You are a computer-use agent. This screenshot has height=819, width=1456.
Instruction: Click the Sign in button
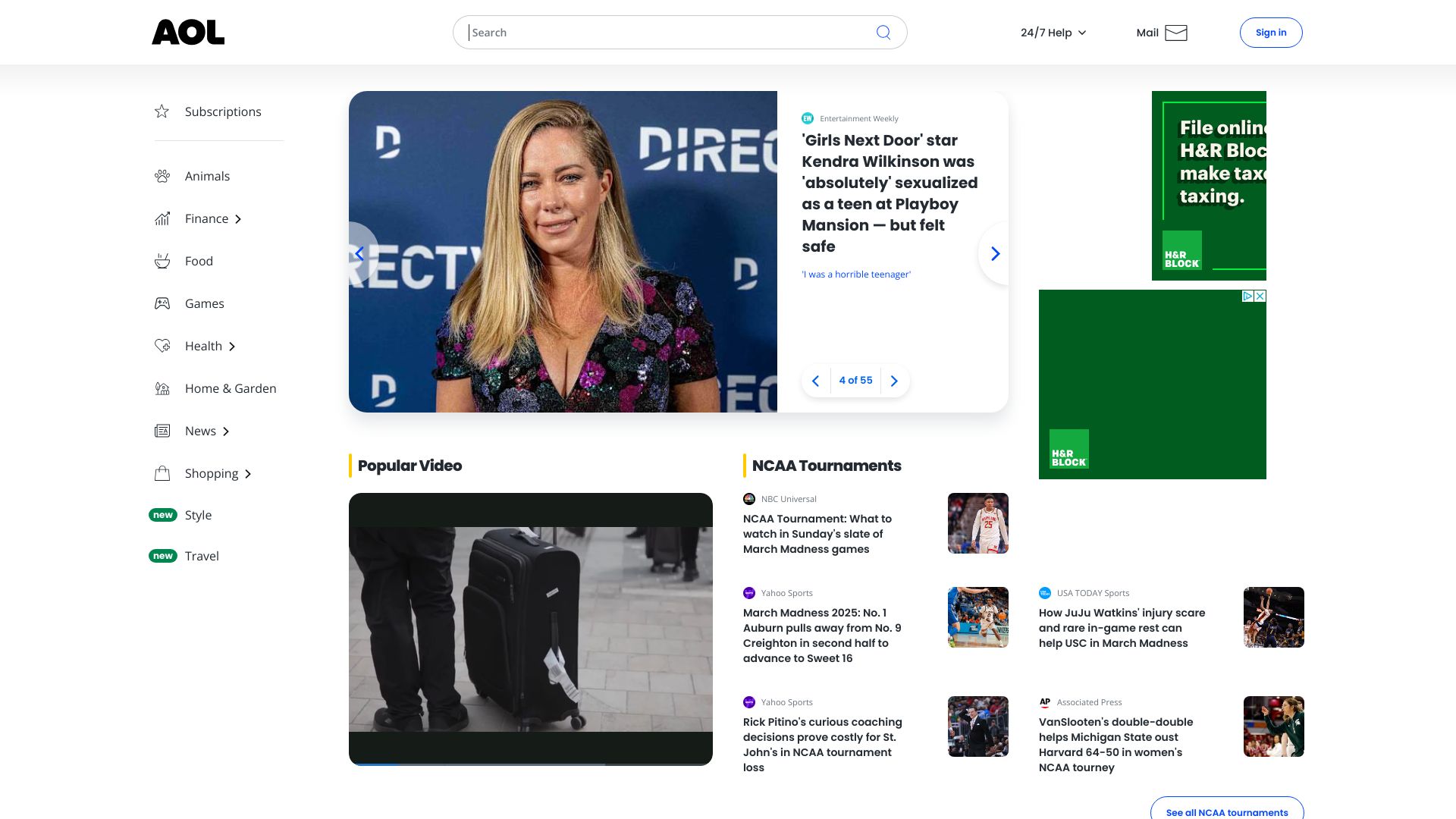[1271, 33]
